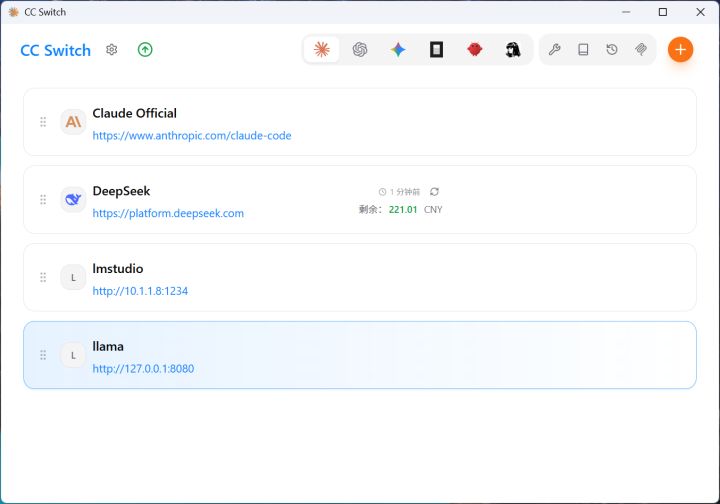Open the settings gear next to CC Switch
This screenshot has height=504, width=720.
pyautogui.click(x=112, y=50)
